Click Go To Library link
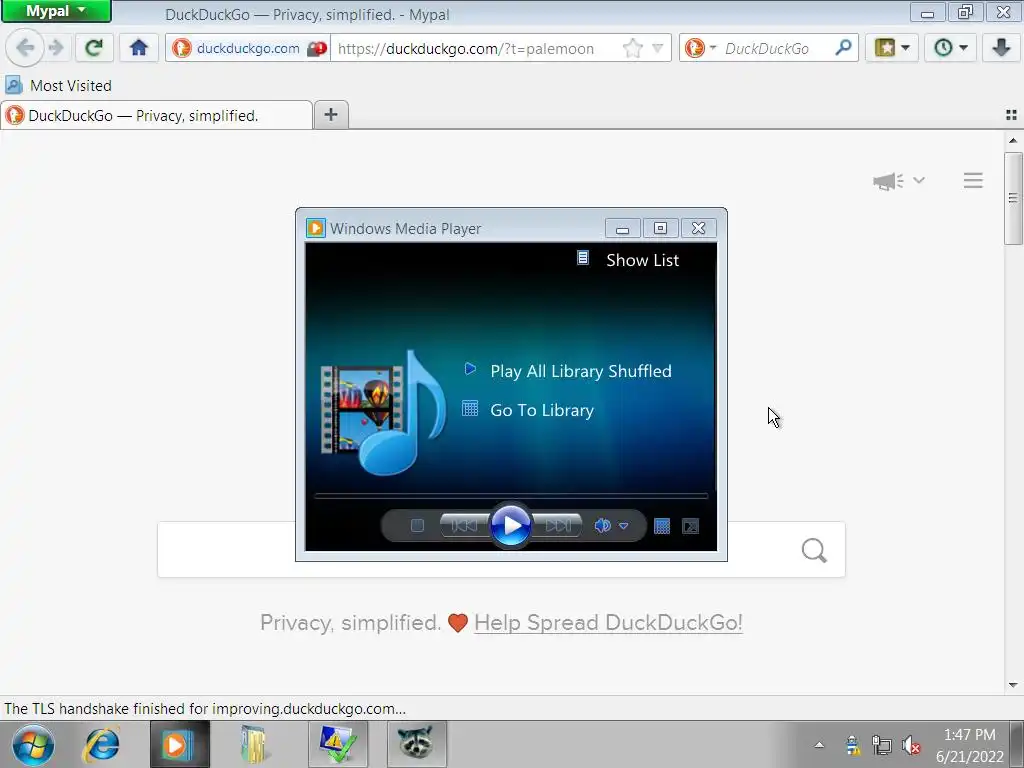 point(528,410)
